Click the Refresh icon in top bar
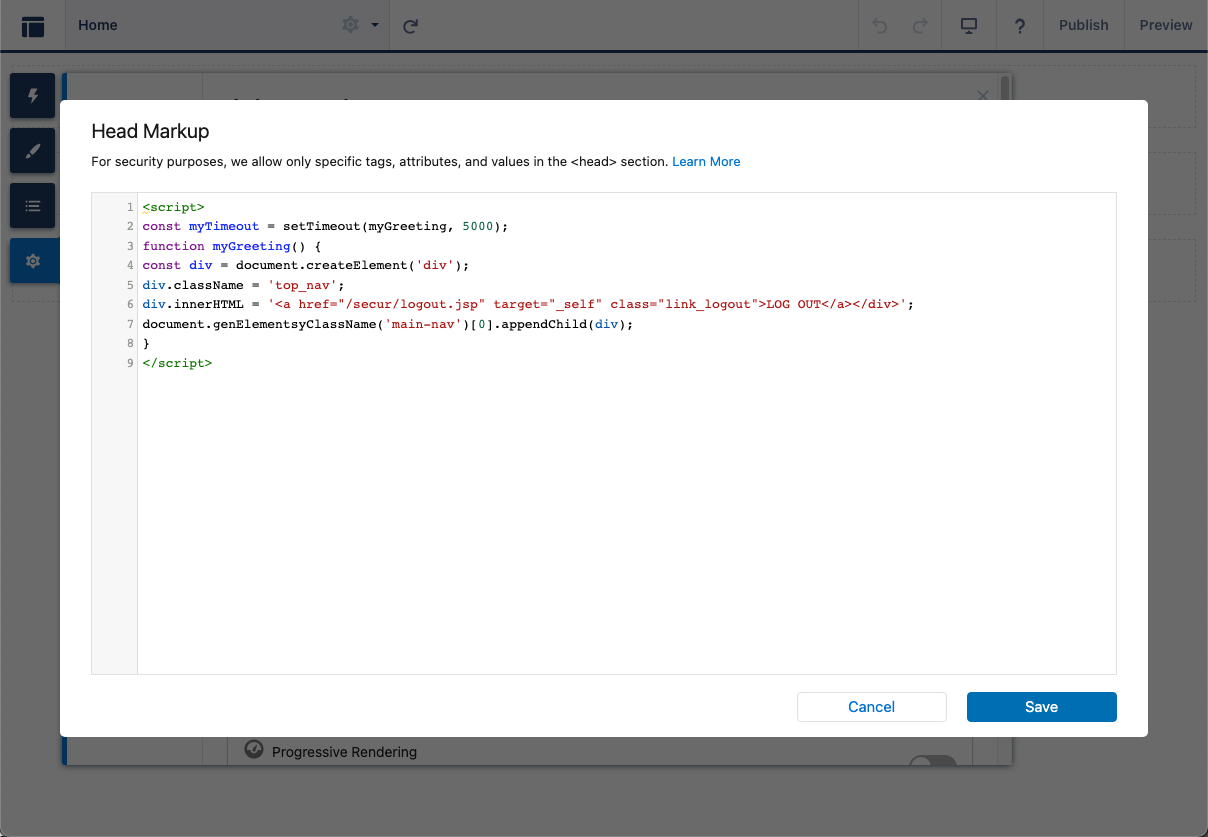1208x837 pixels. (x=410, y=26)
